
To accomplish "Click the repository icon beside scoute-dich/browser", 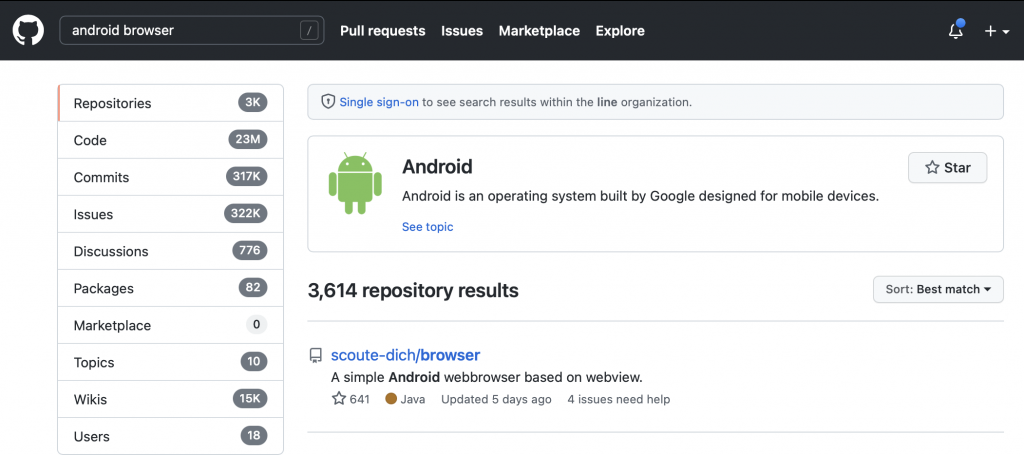I will (x=316, y=356).
